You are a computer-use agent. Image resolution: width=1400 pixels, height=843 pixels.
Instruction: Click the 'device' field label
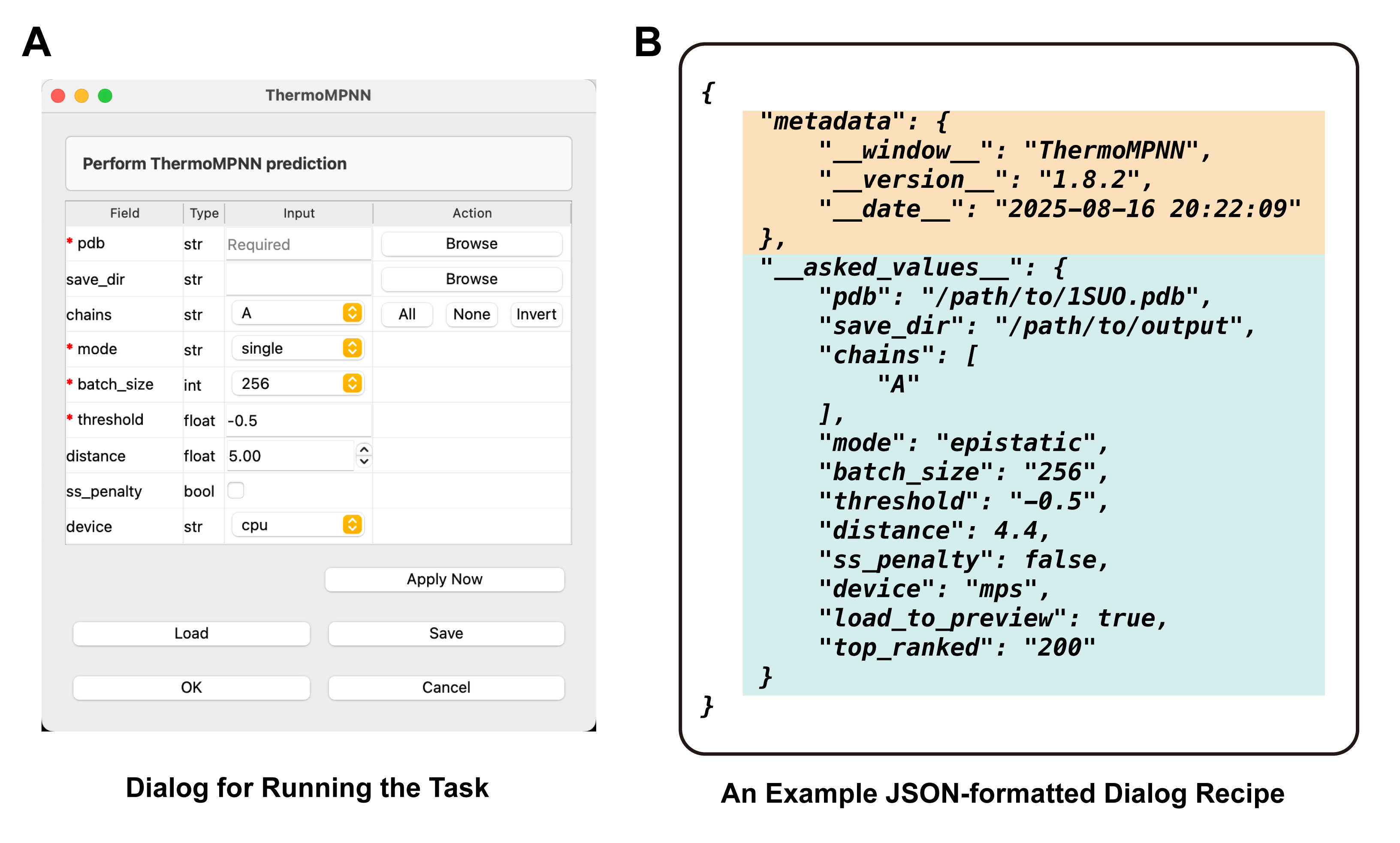tap(89, 527)
